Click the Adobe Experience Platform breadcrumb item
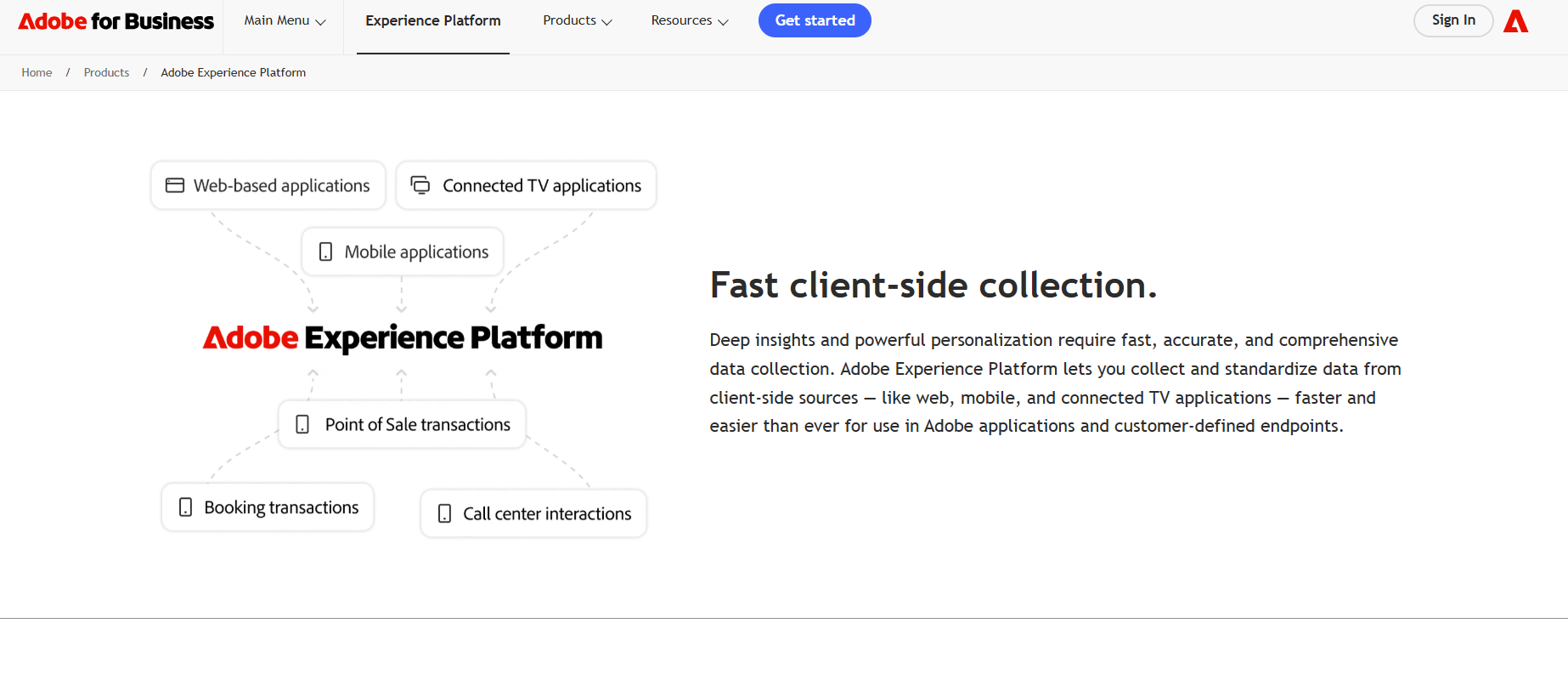1568x680 pixels. 234,72
